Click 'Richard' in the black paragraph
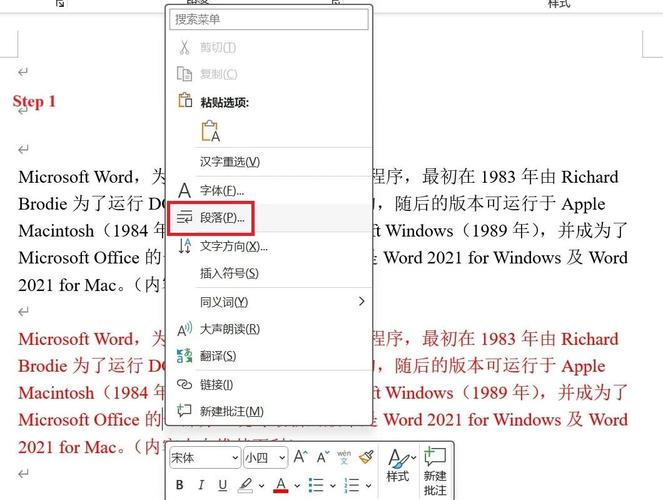Screen dimensions: 663x500 tap(589, 177)
